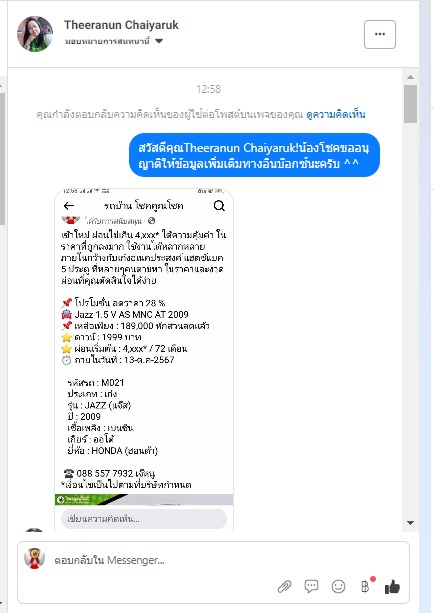This screenshot has width=434, height=613.
Task: Click the Baht payment request icon
Action: 366,586
